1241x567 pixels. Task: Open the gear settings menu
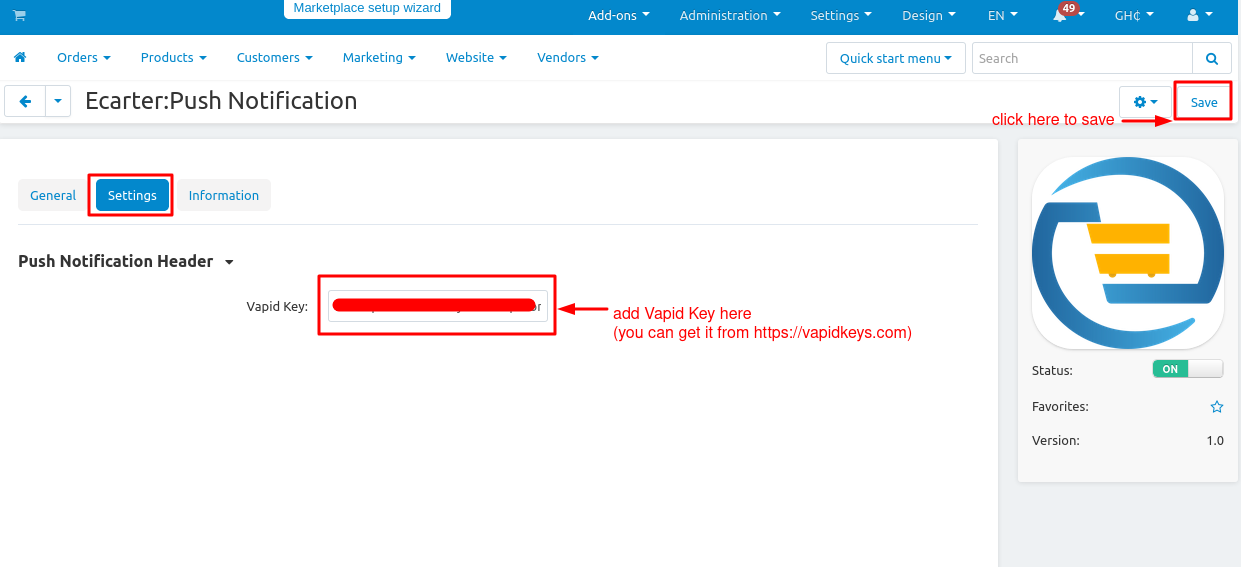(x=1145, y=102)
